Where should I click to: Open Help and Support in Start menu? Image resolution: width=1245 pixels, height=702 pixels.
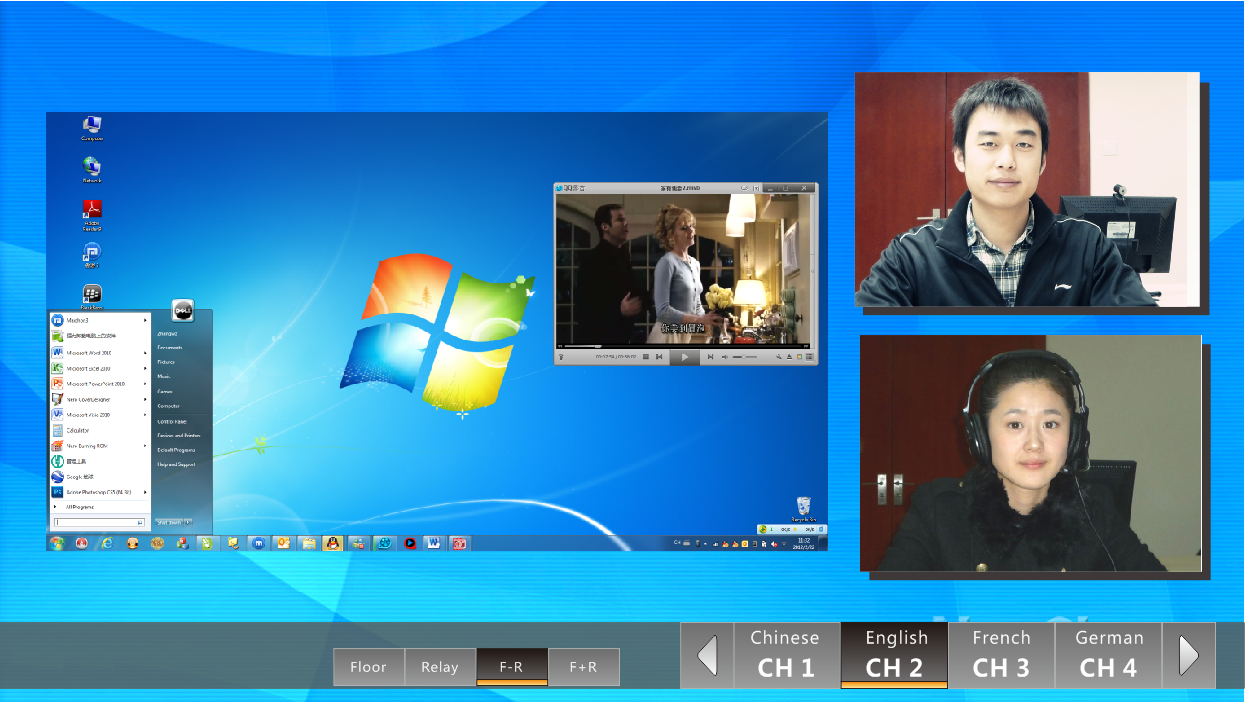176,464
